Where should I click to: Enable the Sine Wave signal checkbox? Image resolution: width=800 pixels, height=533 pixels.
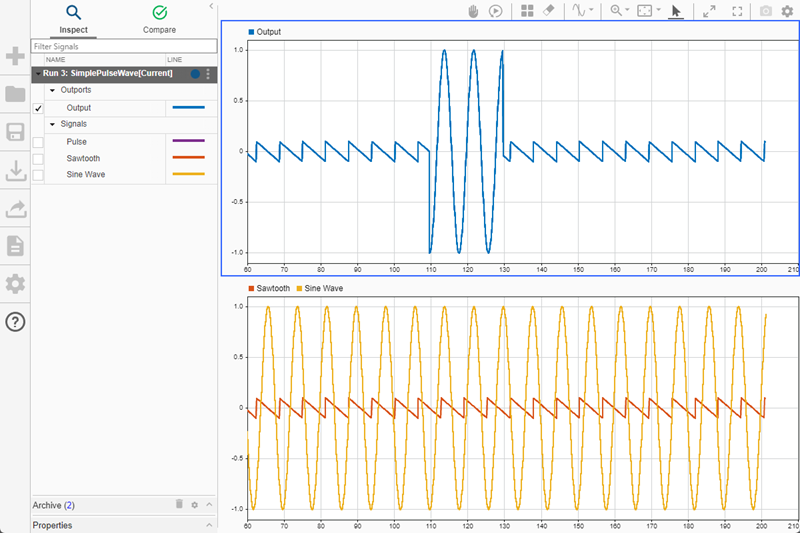click(x=38, y=175)
